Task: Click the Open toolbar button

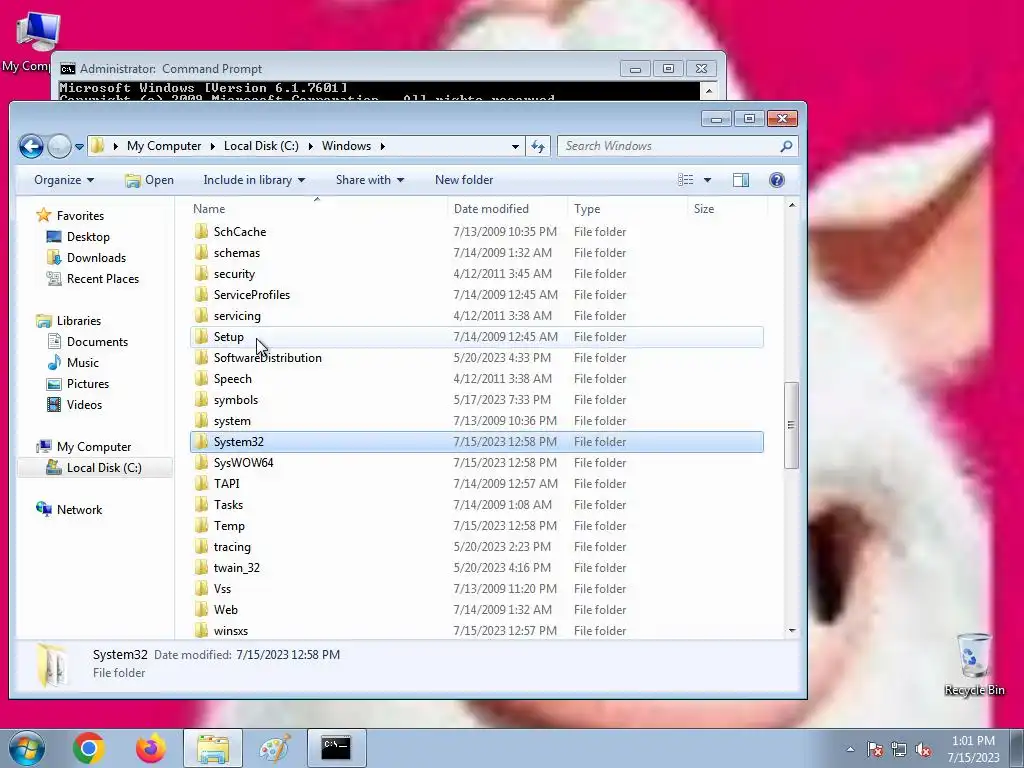Action: (150, 180)
